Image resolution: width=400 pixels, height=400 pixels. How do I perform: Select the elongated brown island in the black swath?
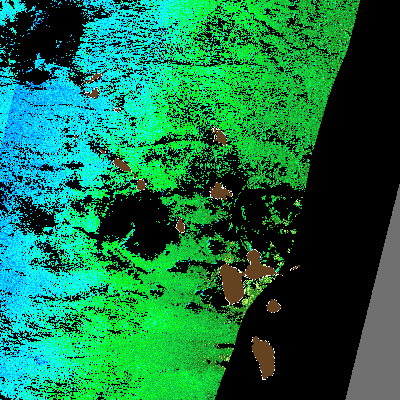coord(263,358)
